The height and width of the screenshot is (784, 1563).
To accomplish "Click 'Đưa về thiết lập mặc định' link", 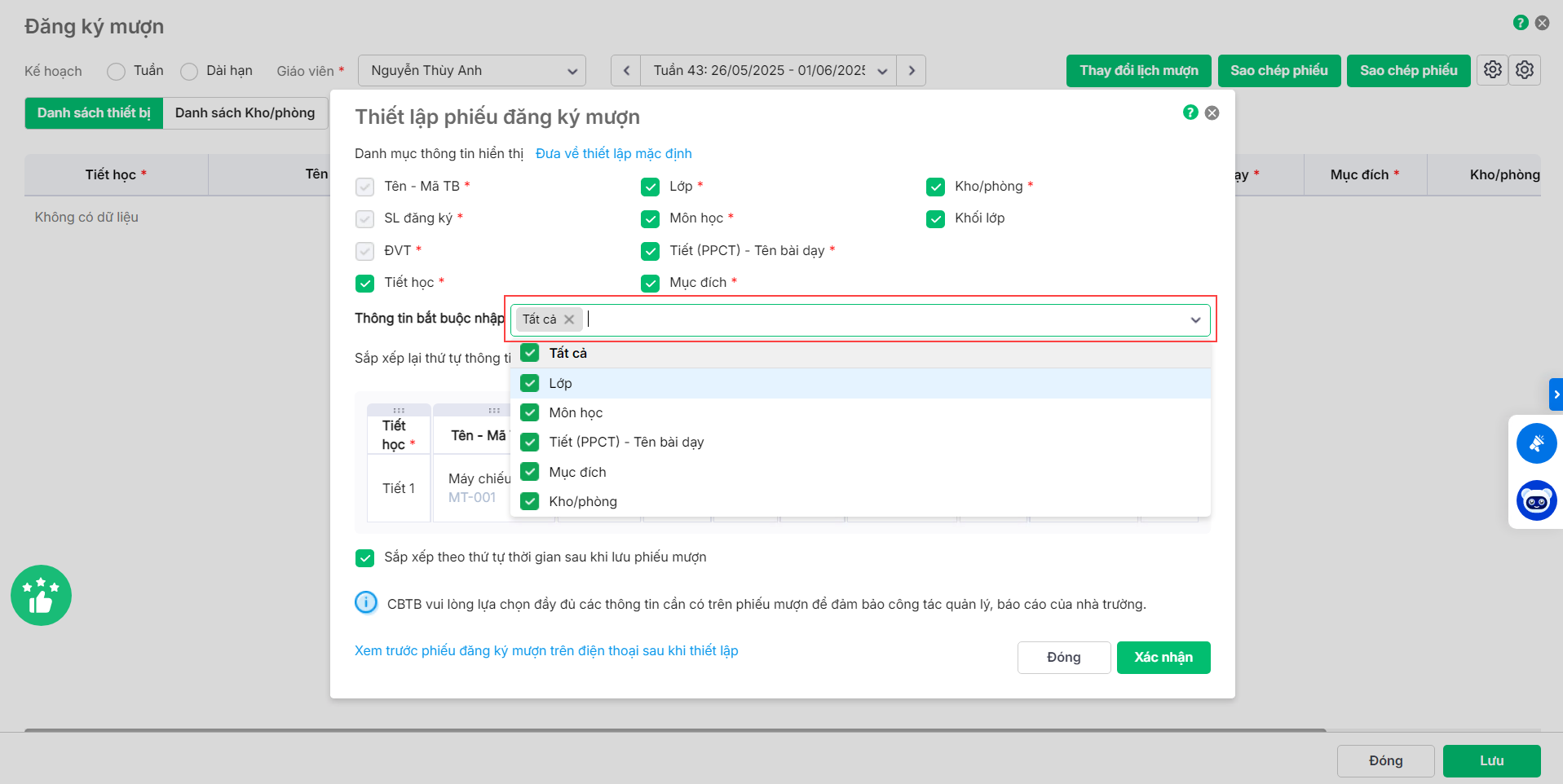I will tap(613, 154).
